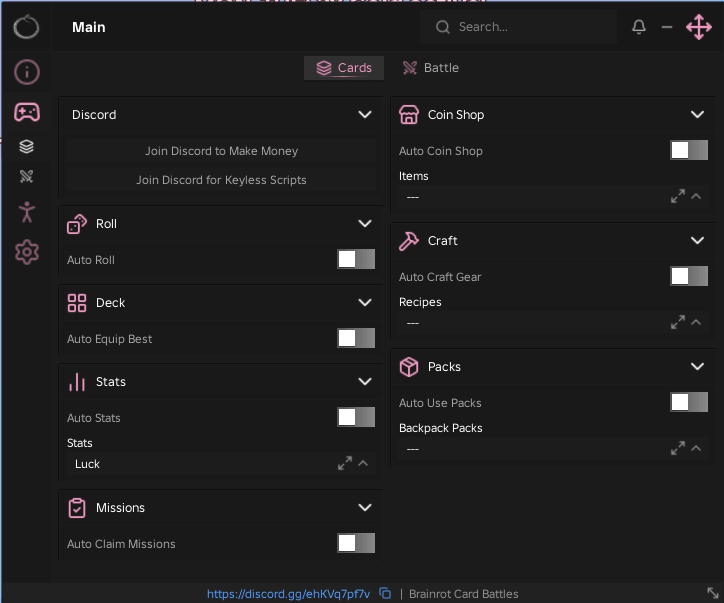This screenshot has width=724, height=603.
Task: Click the Coin Shop storefront icon
Action: coord(409,115)
